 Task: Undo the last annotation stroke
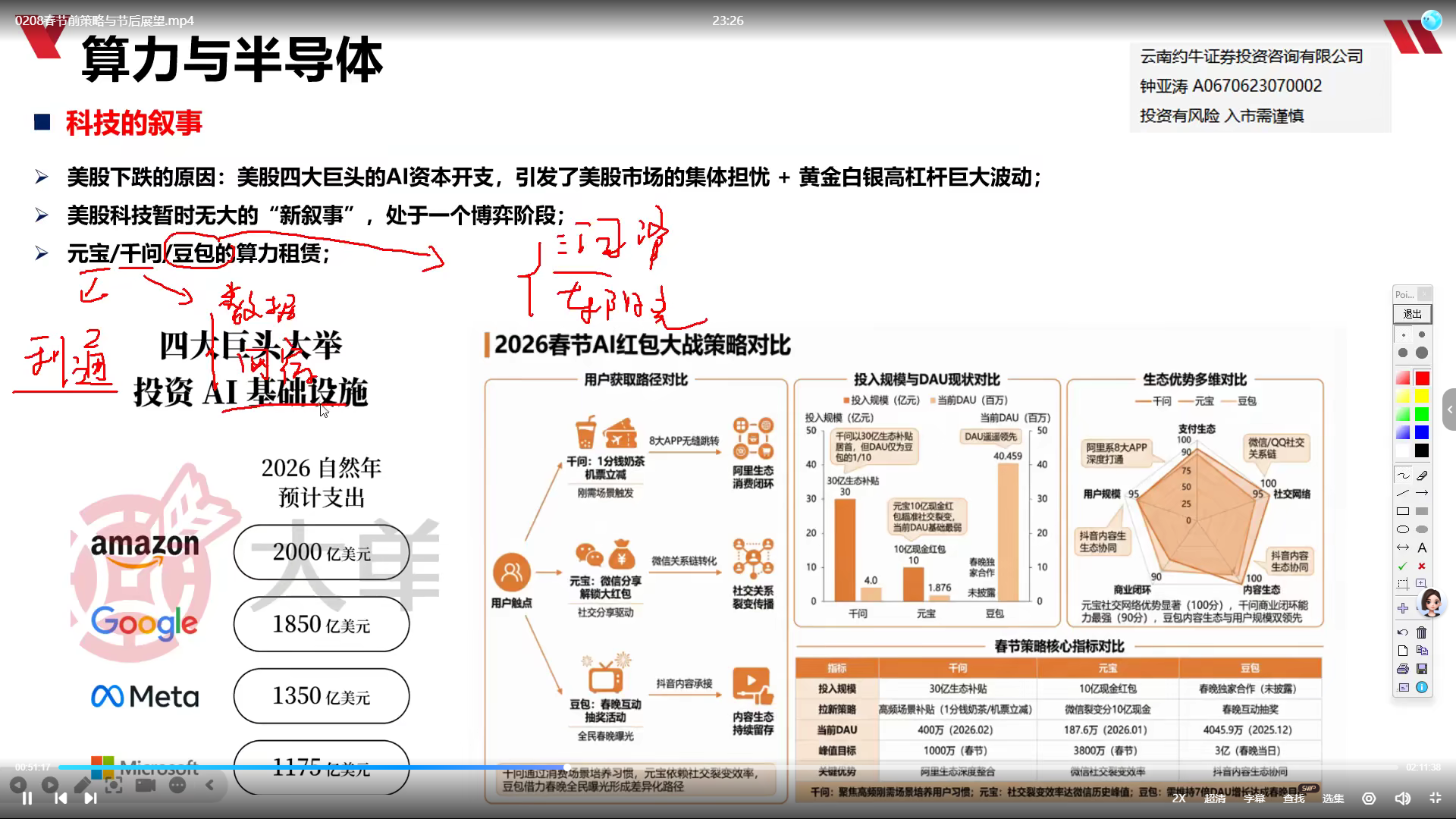tap(1403, 632)
